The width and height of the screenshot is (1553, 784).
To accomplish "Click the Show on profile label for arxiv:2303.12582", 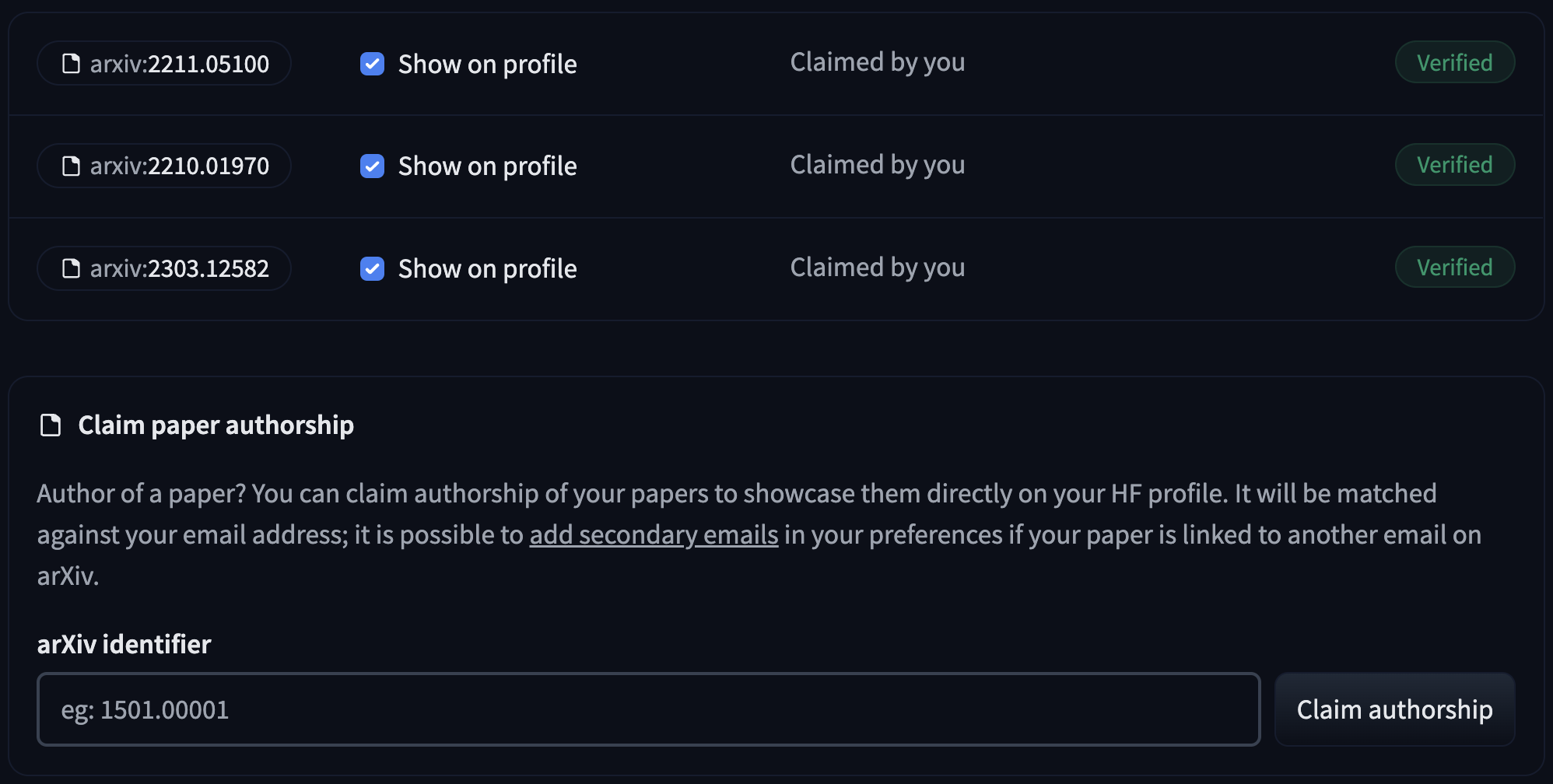I will (x=487, y=268).
